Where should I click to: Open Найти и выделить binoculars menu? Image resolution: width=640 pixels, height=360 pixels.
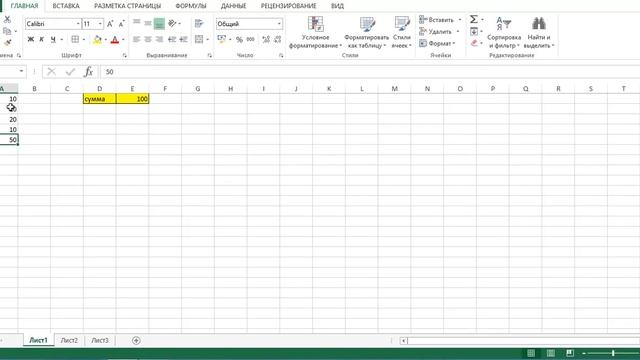point(539,33)
